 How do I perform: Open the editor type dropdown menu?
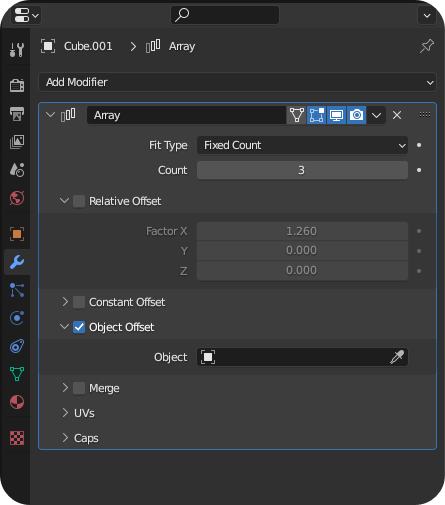coord(26,15)
